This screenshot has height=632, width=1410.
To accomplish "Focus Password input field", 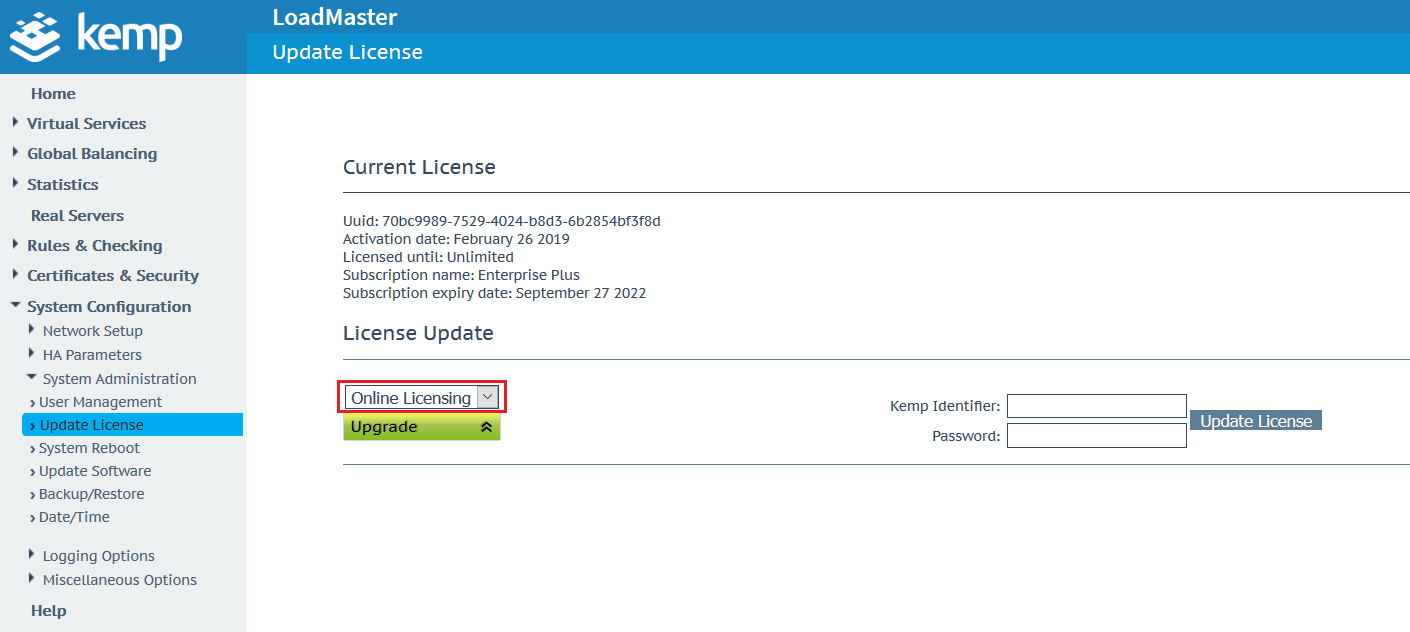I will tap(1096, 436).
